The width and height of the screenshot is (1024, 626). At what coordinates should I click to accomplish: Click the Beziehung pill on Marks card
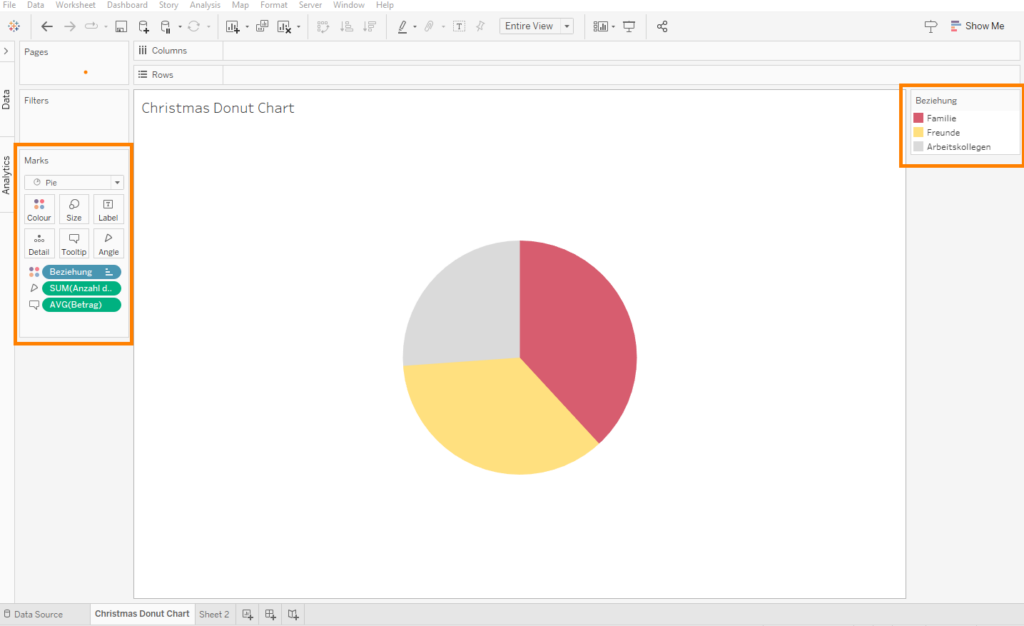click(x=82, y=272)
